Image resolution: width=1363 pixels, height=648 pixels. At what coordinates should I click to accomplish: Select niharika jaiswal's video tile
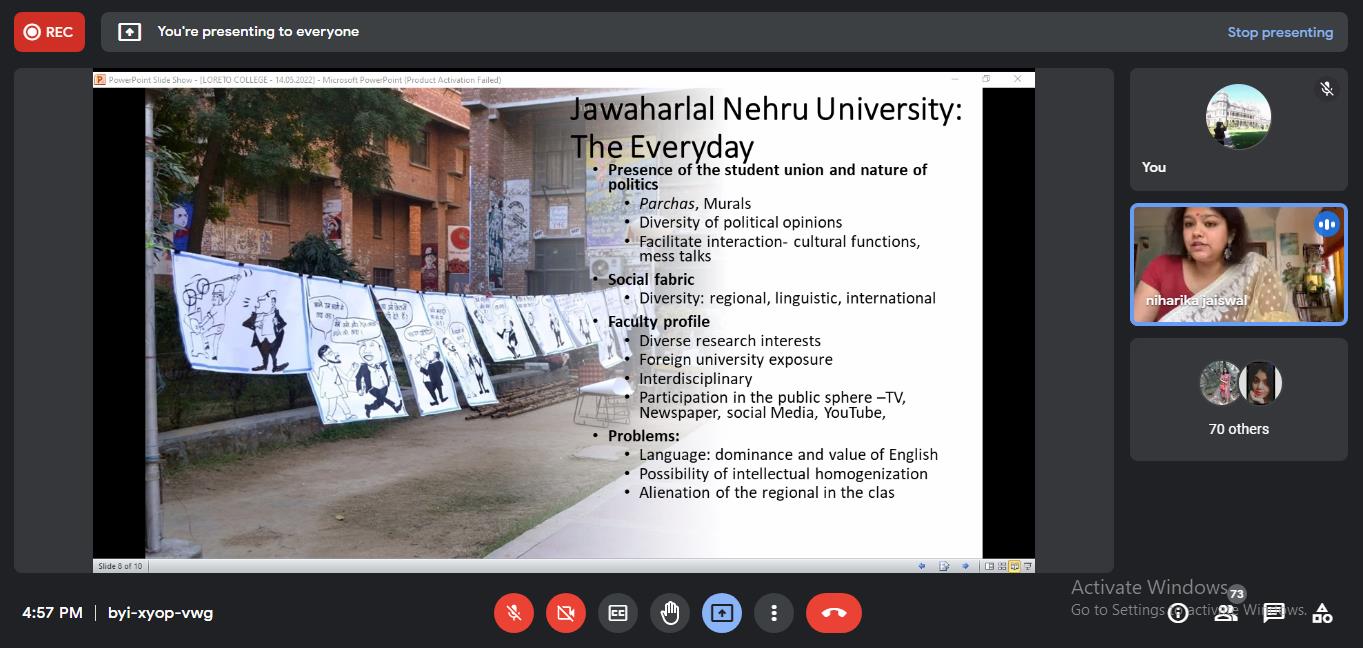tap(1238, 265)
